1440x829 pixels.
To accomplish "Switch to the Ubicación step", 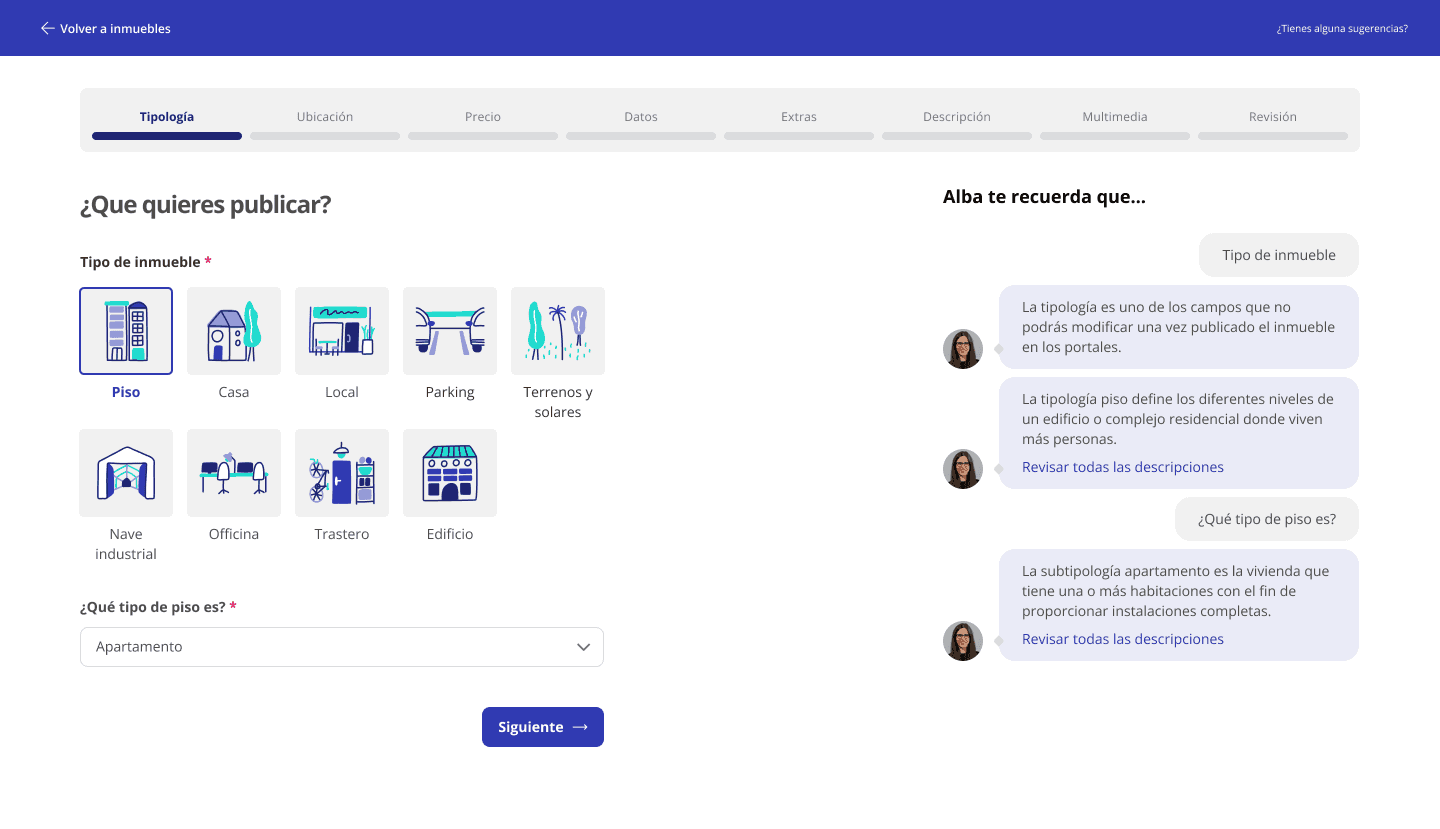I will tap(325, 117).
